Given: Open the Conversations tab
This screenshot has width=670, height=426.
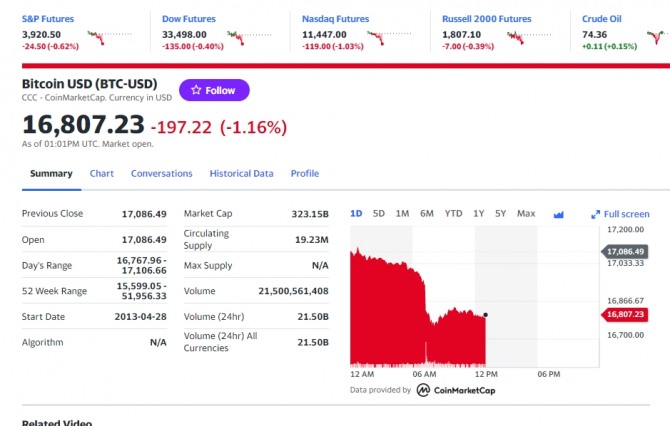Looking at the screenshot, I should 161,173.
